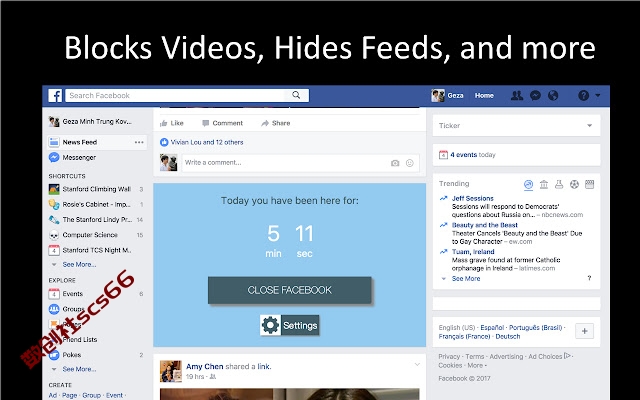Go to Home in top bar
The height and width of the screenshot is (400, 640).
[x=484, y=96]
